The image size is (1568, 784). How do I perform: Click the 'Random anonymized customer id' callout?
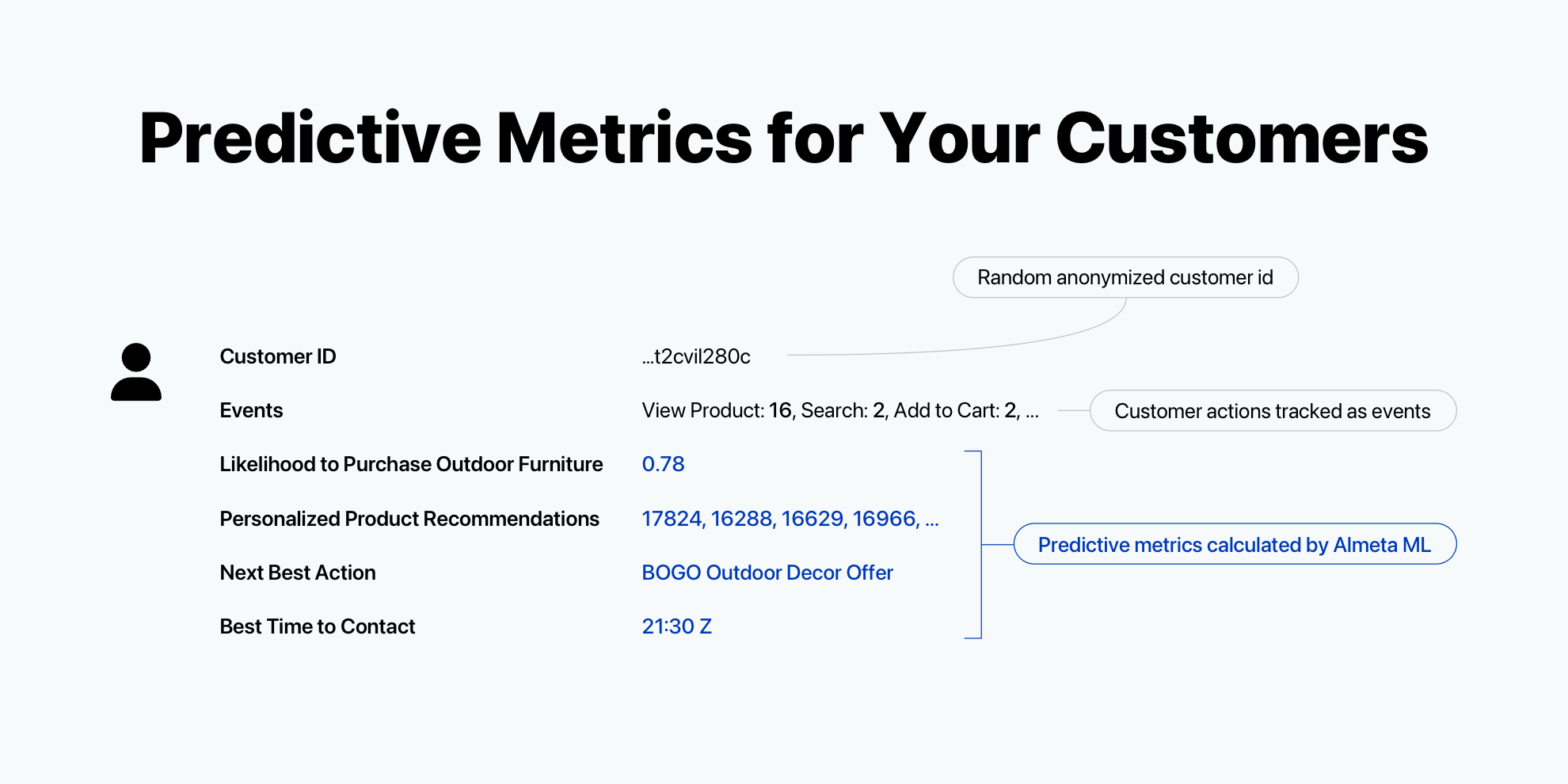[1125, 278]
